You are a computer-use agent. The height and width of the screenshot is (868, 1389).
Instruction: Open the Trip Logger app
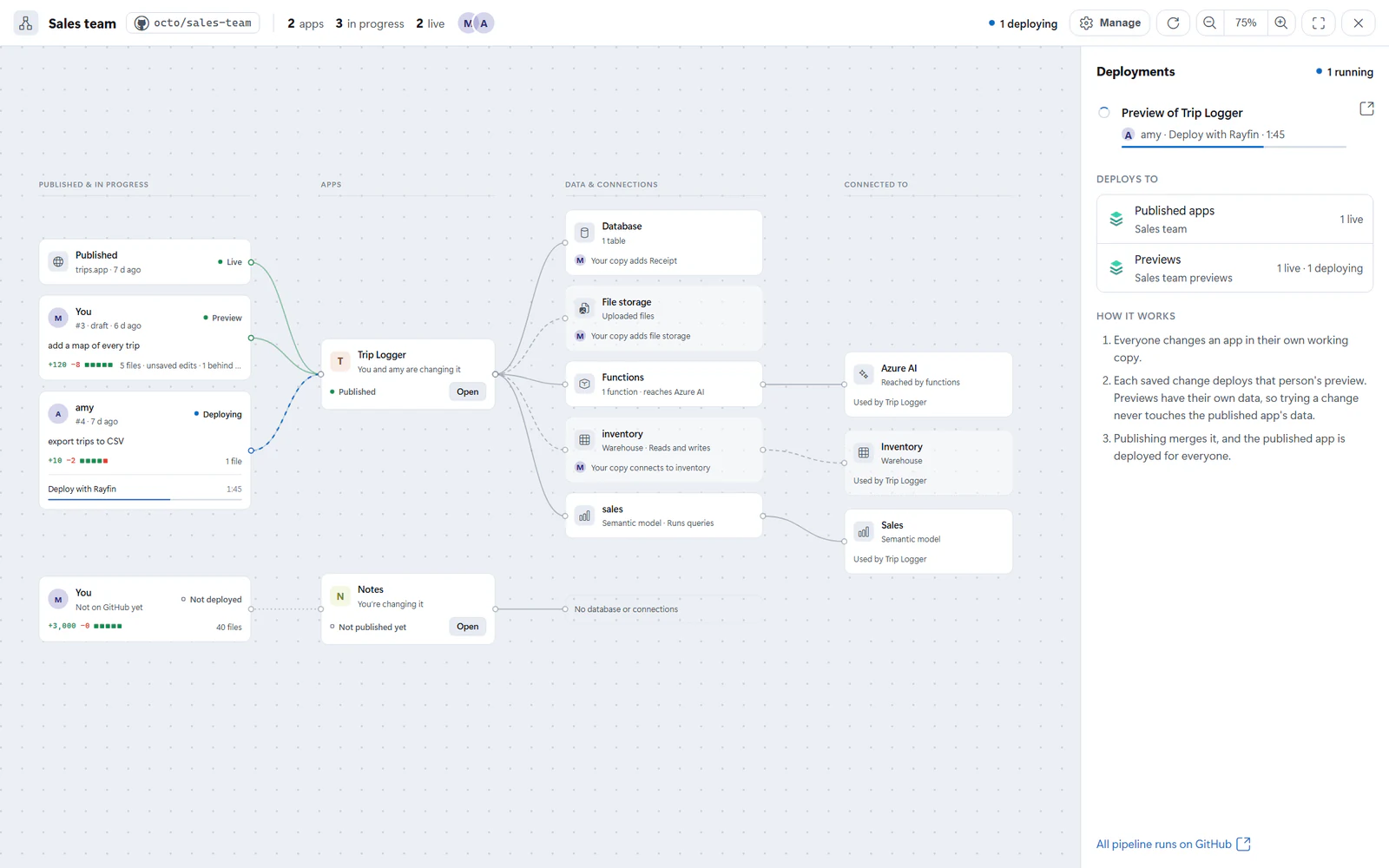tap(468, 391)
